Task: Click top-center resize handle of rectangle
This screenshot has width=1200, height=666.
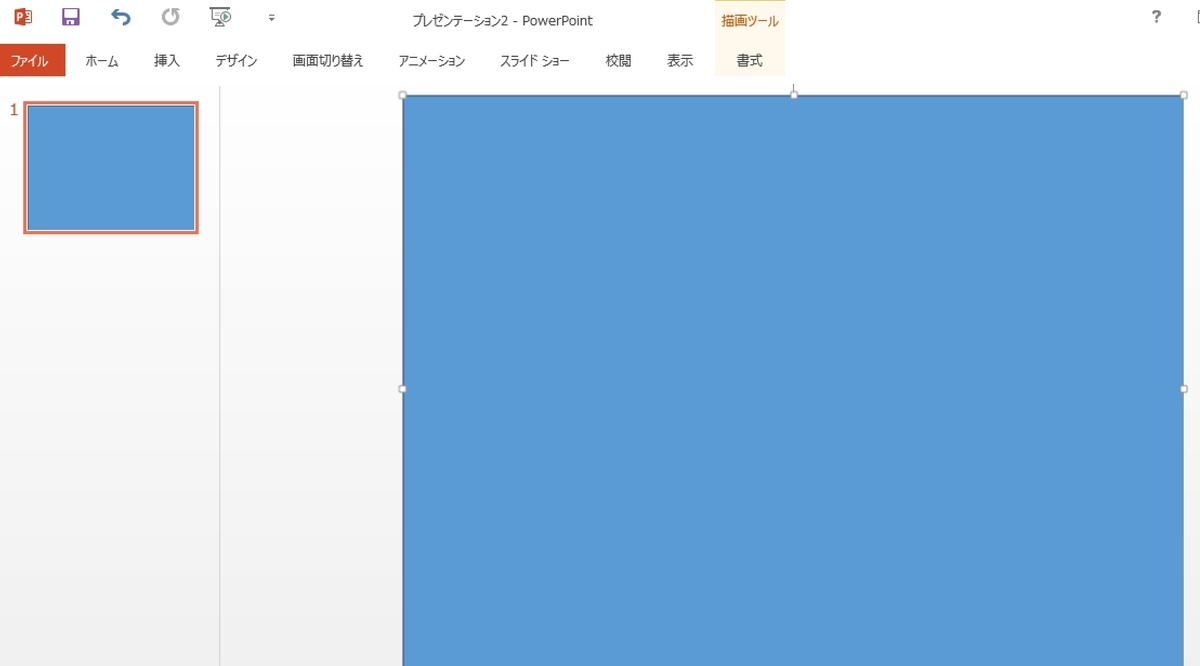Action: click(x=794, y=95)
